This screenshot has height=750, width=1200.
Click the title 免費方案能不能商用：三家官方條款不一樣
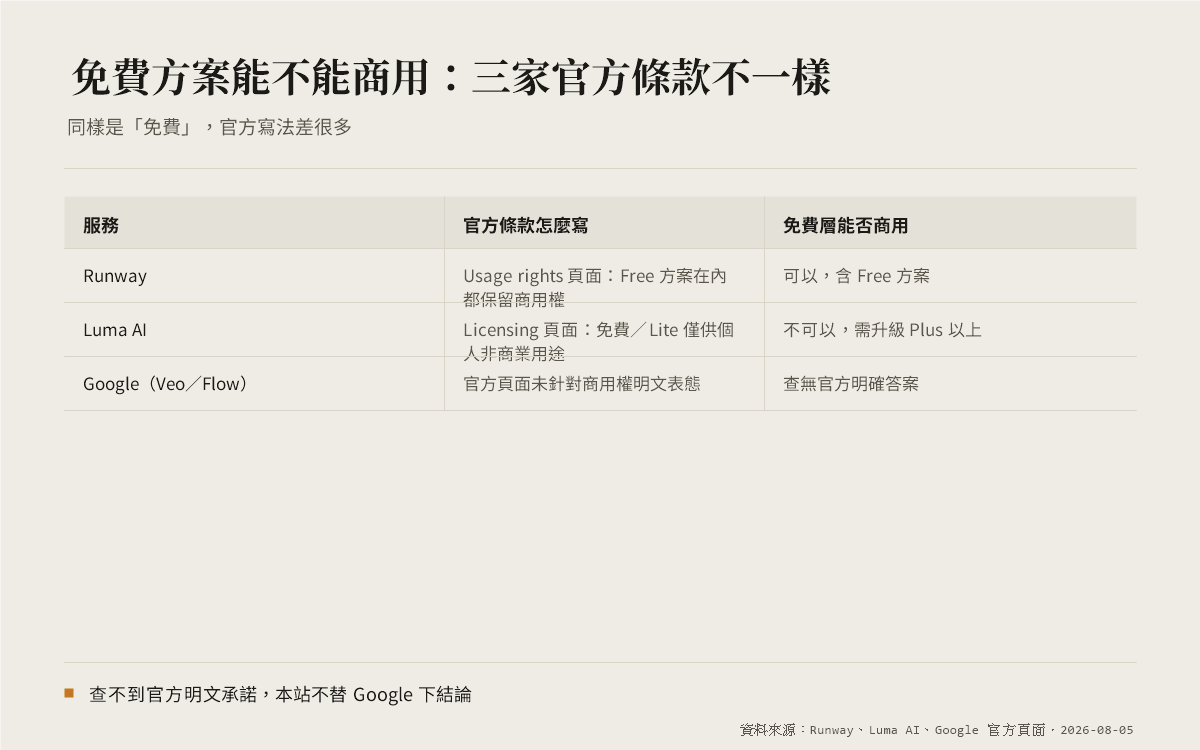point(451,78)
